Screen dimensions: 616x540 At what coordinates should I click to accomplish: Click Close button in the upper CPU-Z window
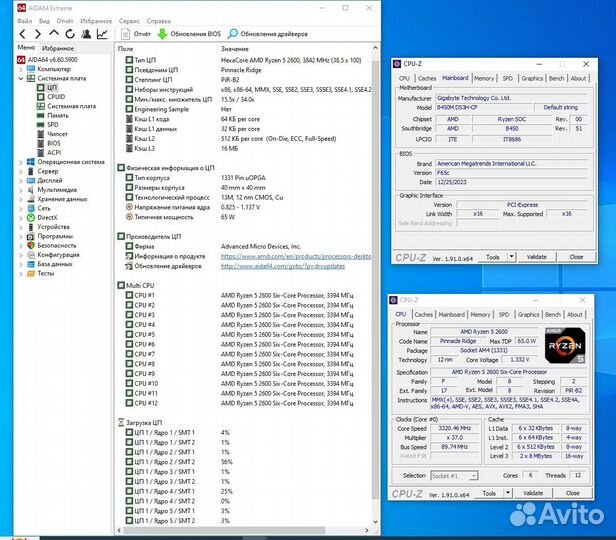(576, 257)
